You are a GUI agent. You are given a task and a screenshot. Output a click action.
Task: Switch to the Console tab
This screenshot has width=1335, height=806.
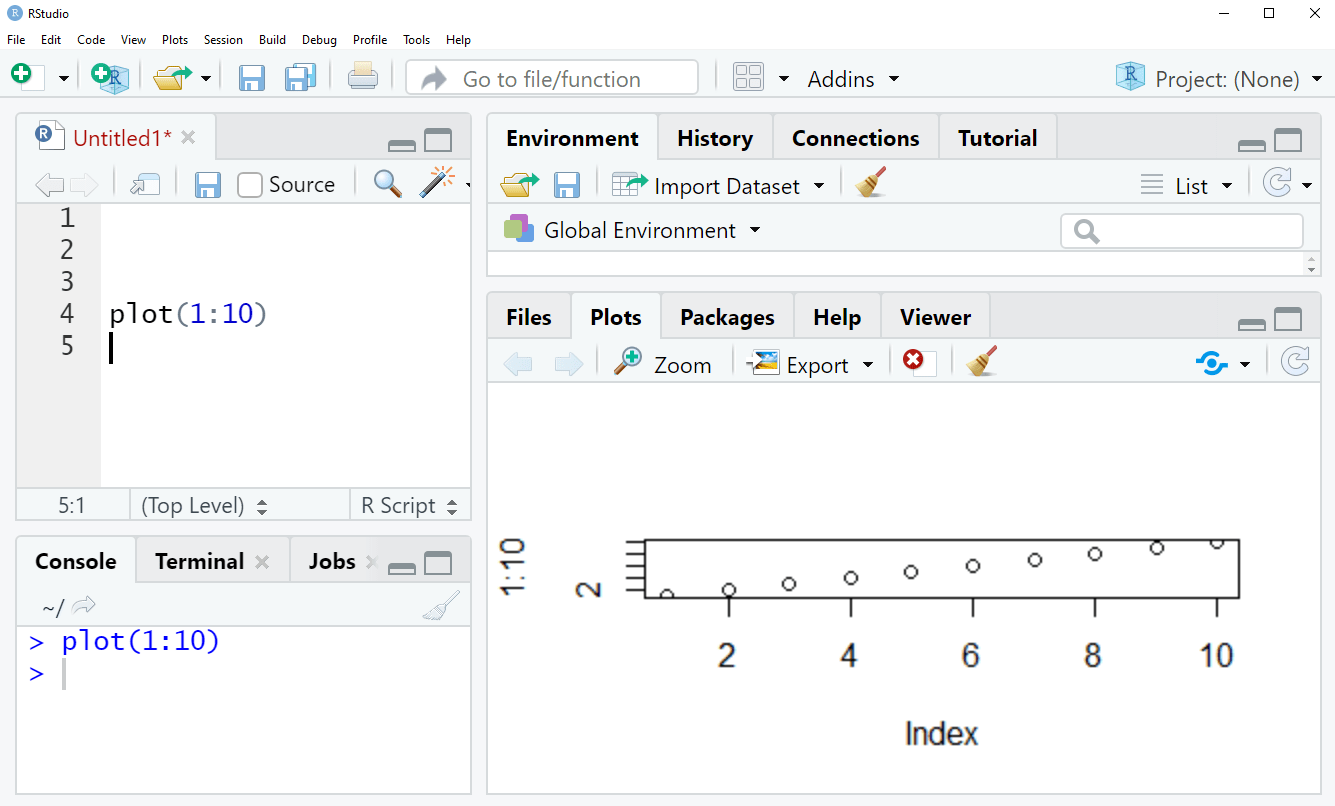click(x=76, y=561)
